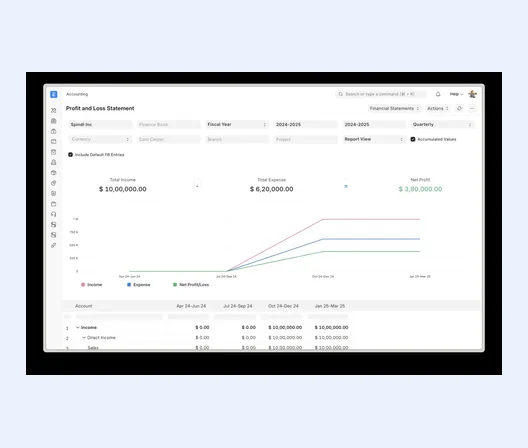Click the Oct 24-Dec 24 column header

(283, 306)
